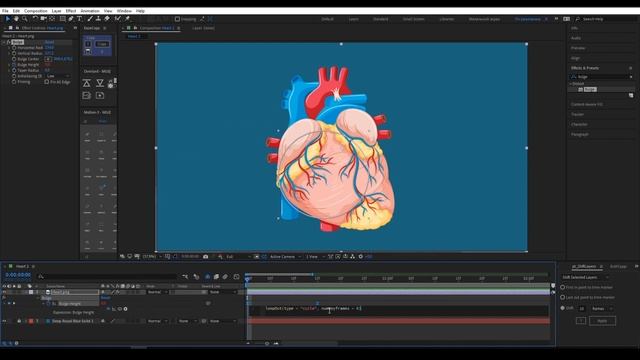The image size is (640, 360).
Task: Open expression language menu play icon
Action: tap(125, 309)
